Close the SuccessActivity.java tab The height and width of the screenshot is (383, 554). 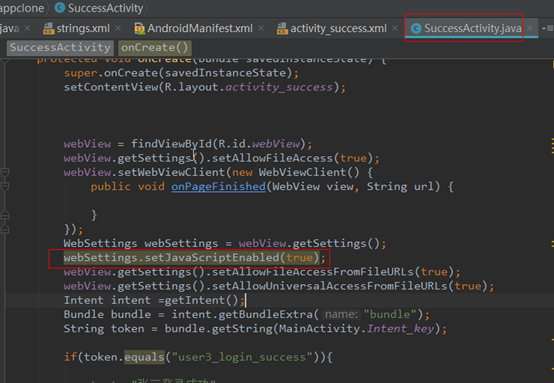[530, 28]
